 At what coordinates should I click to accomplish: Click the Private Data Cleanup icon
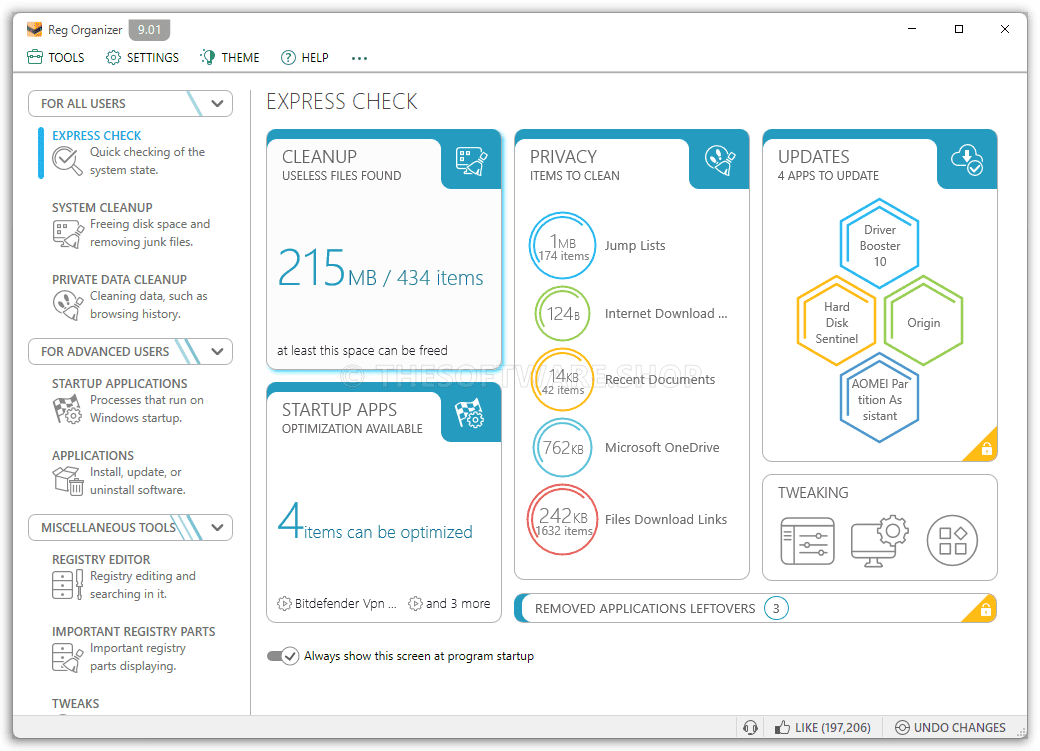[68, 305]
